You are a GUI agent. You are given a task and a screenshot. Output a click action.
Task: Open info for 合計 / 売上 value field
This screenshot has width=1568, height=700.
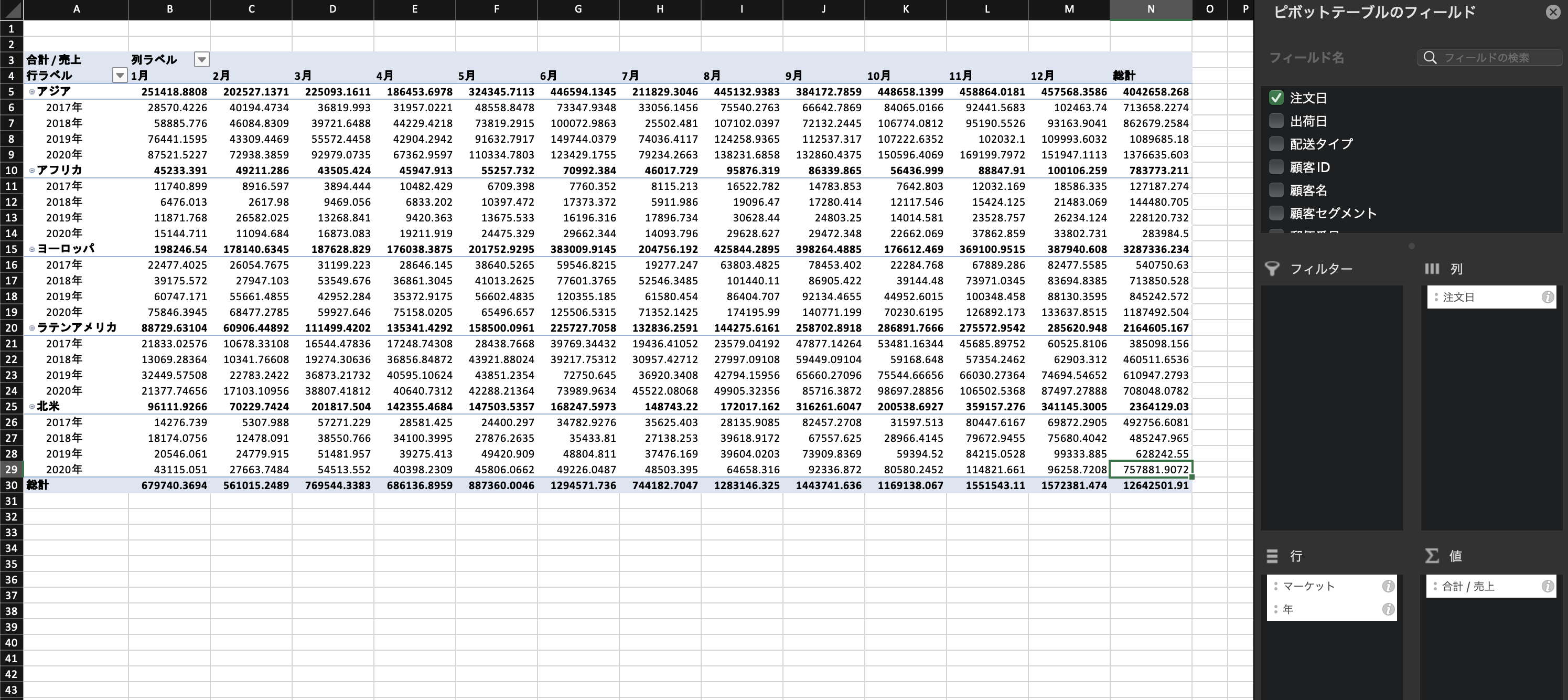tap(1546, 586)
